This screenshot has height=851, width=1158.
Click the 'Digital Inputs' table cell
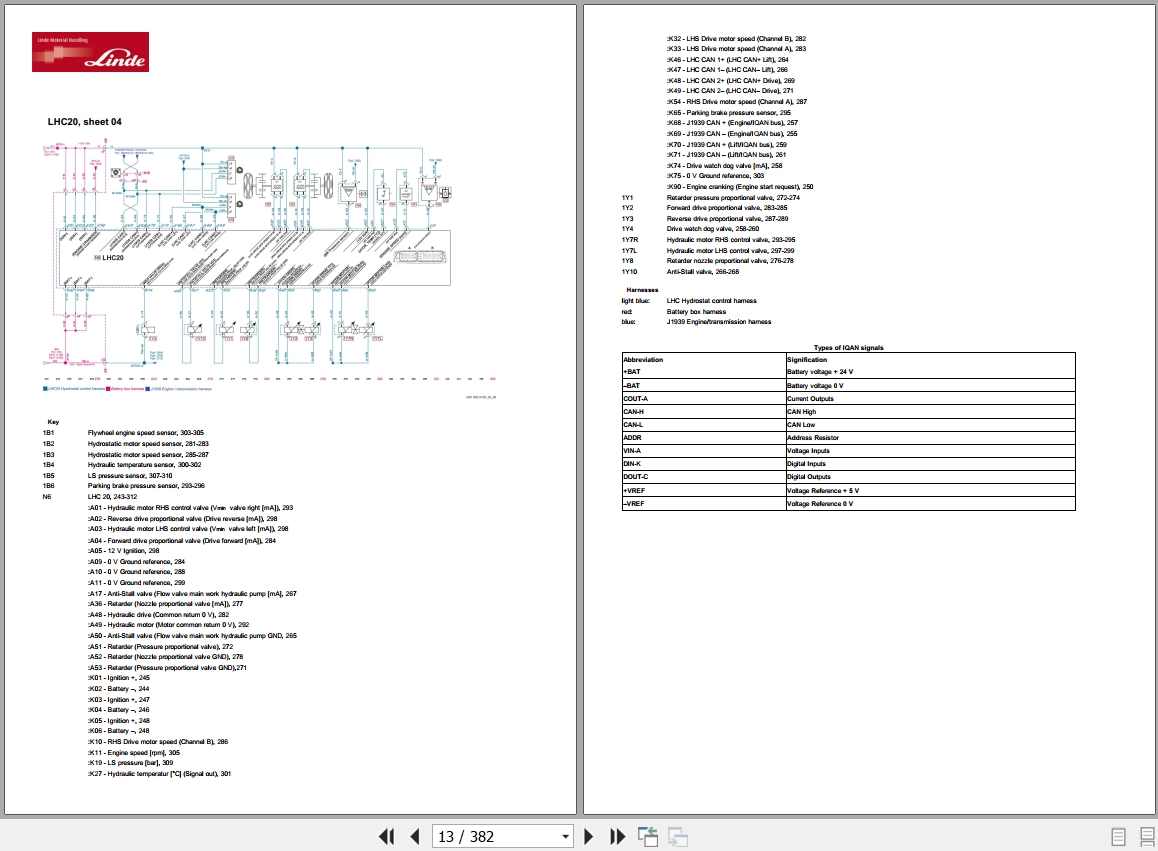tap(931, 464)
